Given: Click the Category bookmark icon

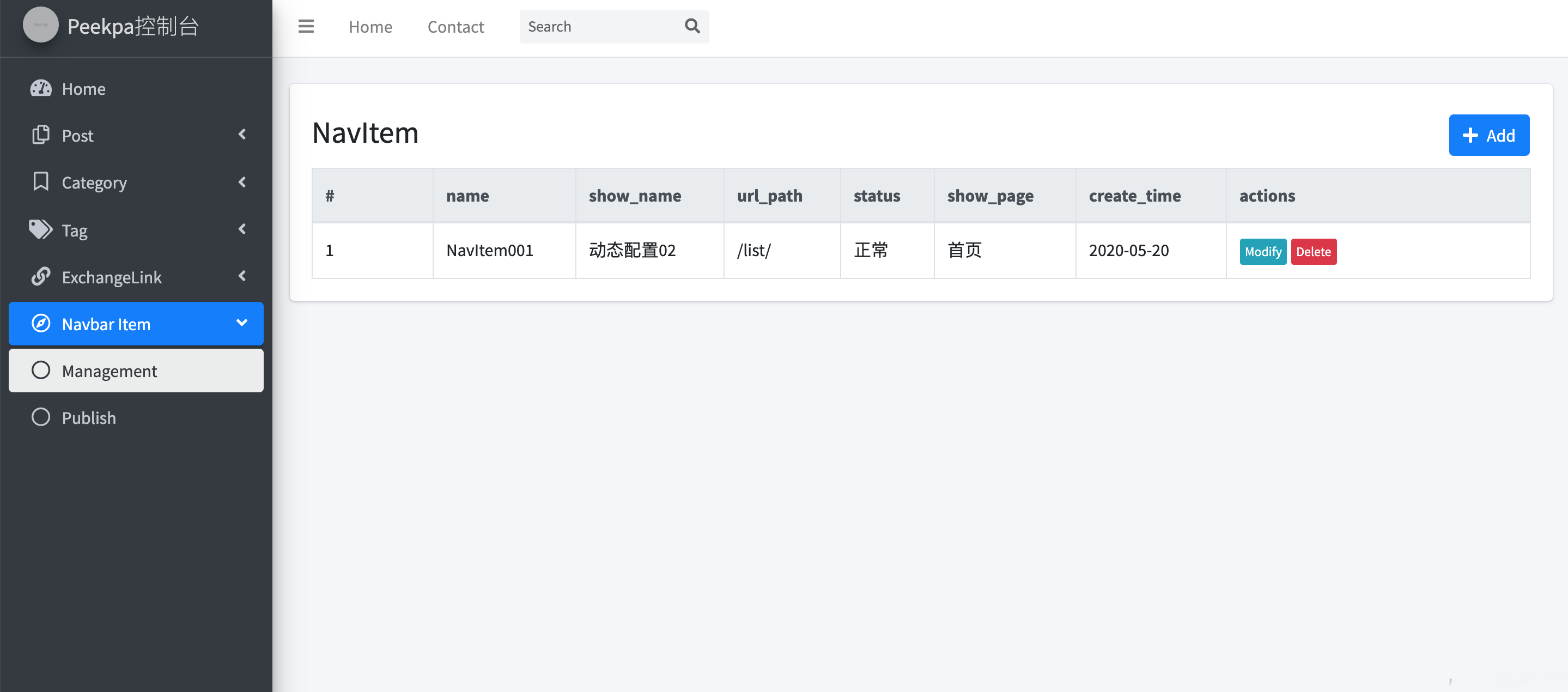Looking at the screenshot, I should (x=41, y=181).
